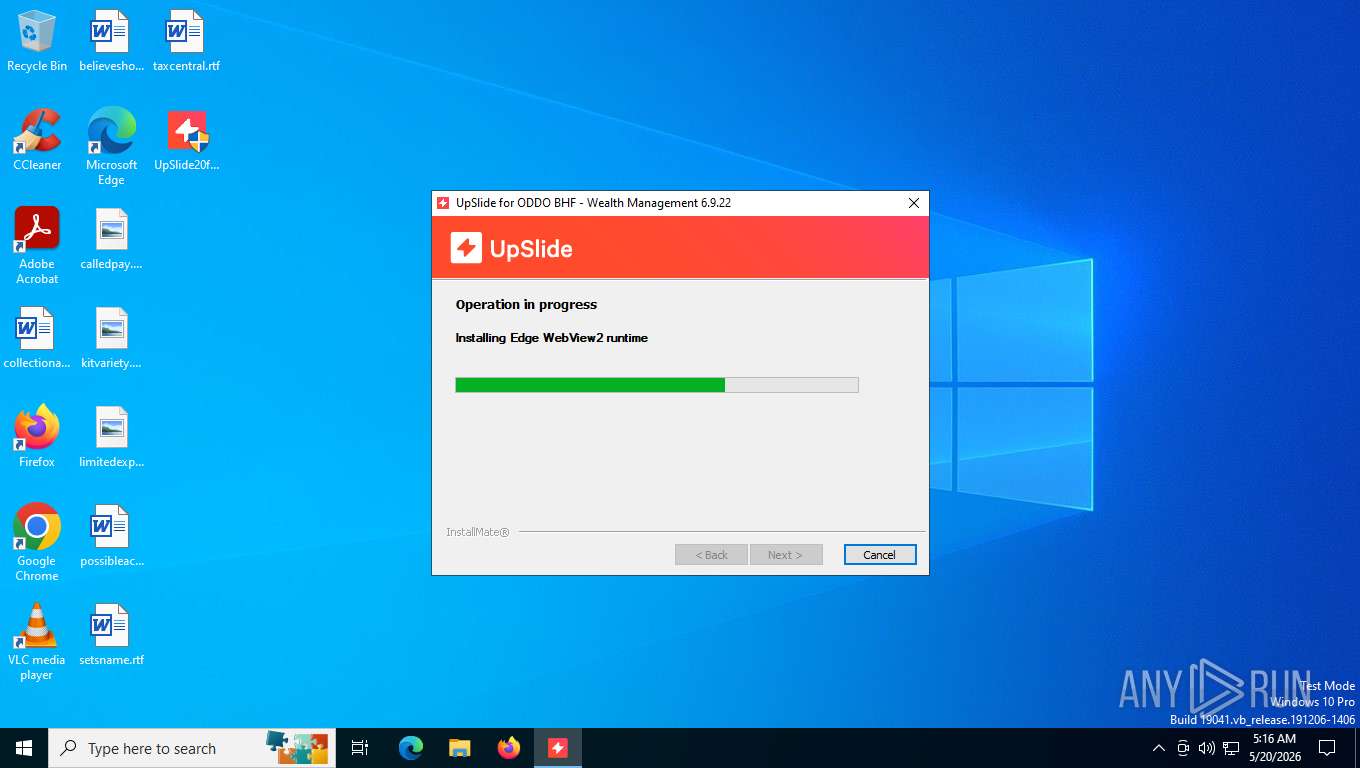The image size is (1360, 768).
Task: Click 'Installing Edge WebView2 runtime' text
Action: tap(552, 338)
